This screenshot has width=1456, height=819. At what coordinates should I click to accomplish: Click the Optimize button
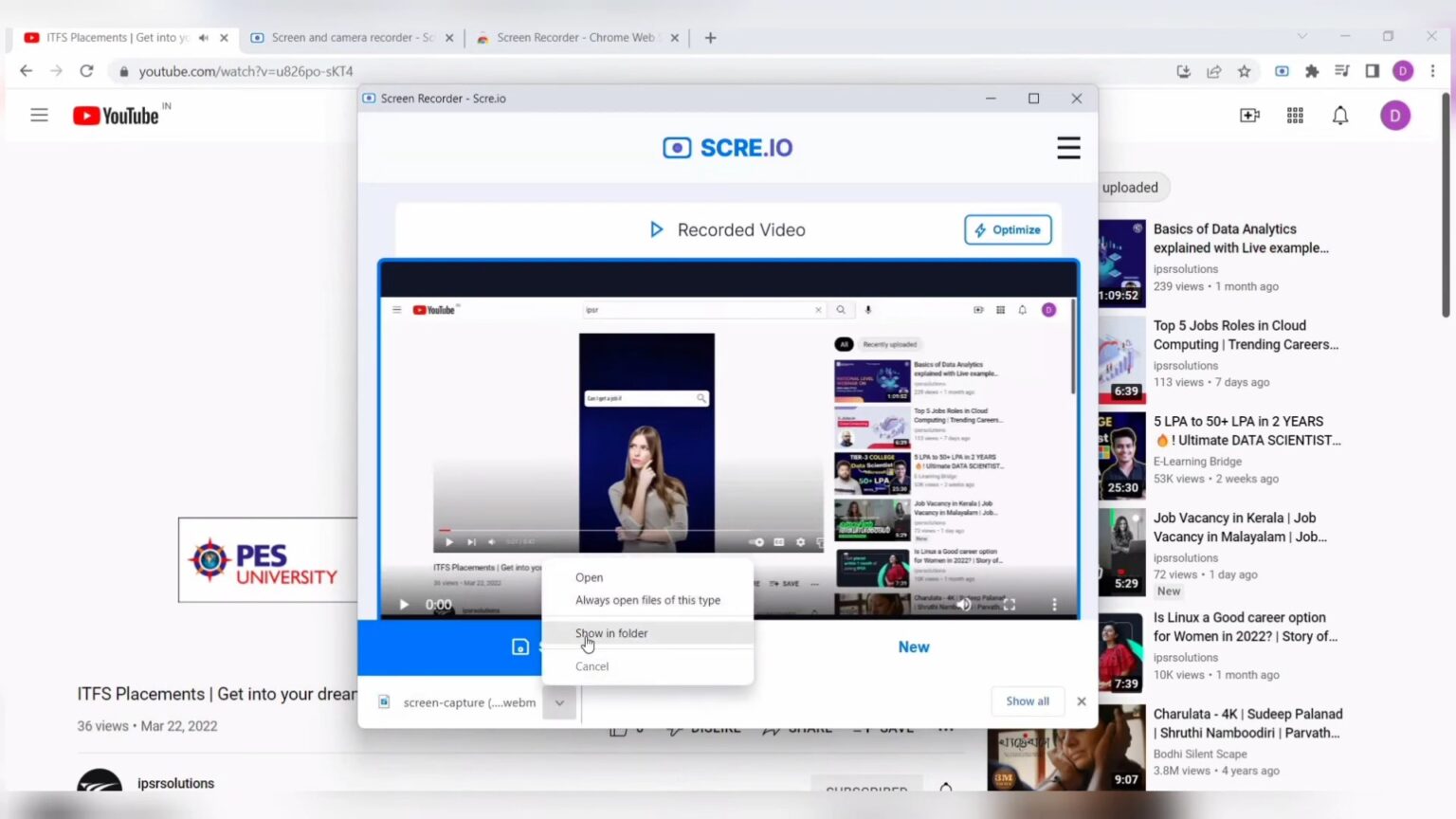[1008, 229]
